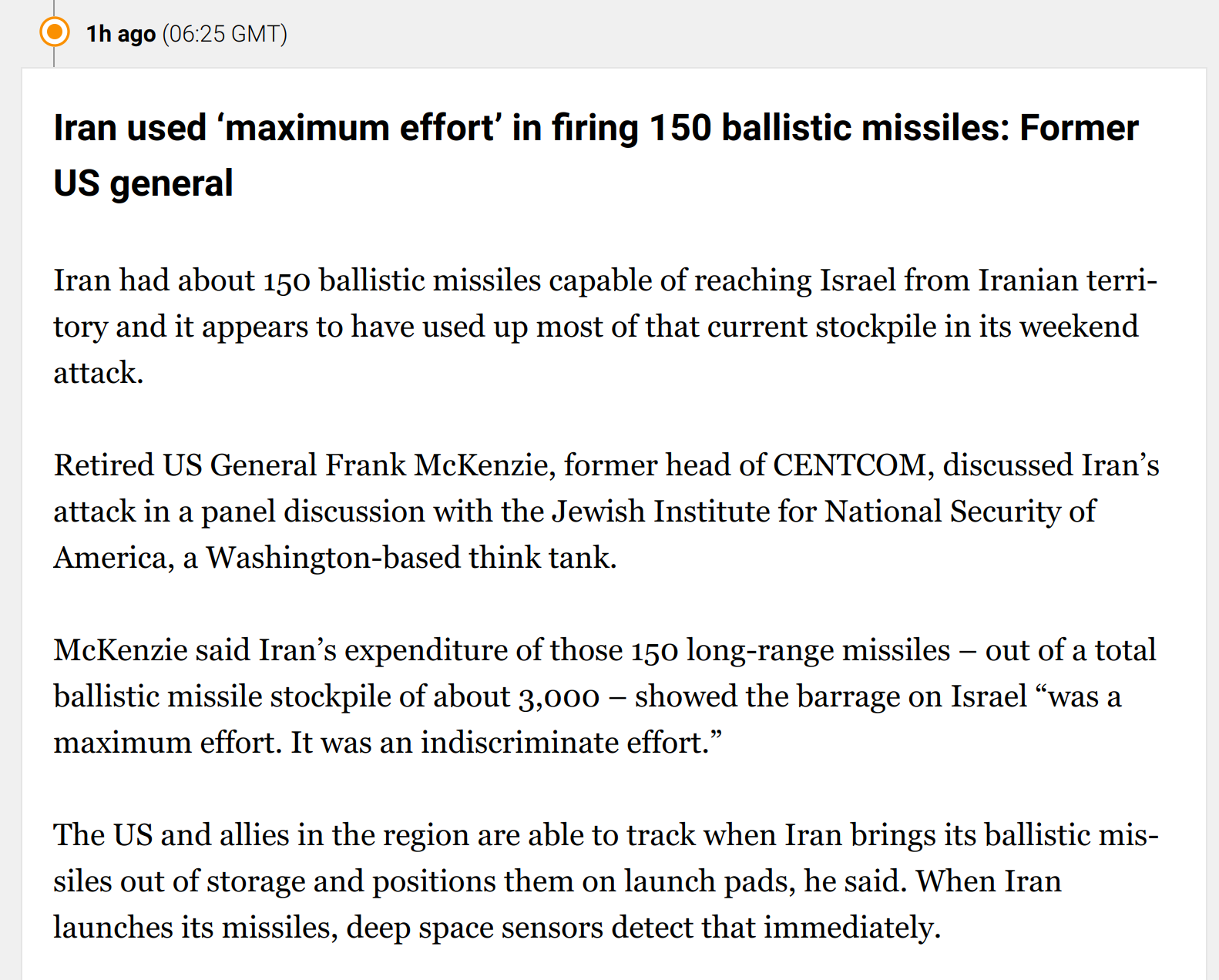The image size is (1219, 980).
Task: Click the figure '3,000' in the article
Action: coord(559,697)
